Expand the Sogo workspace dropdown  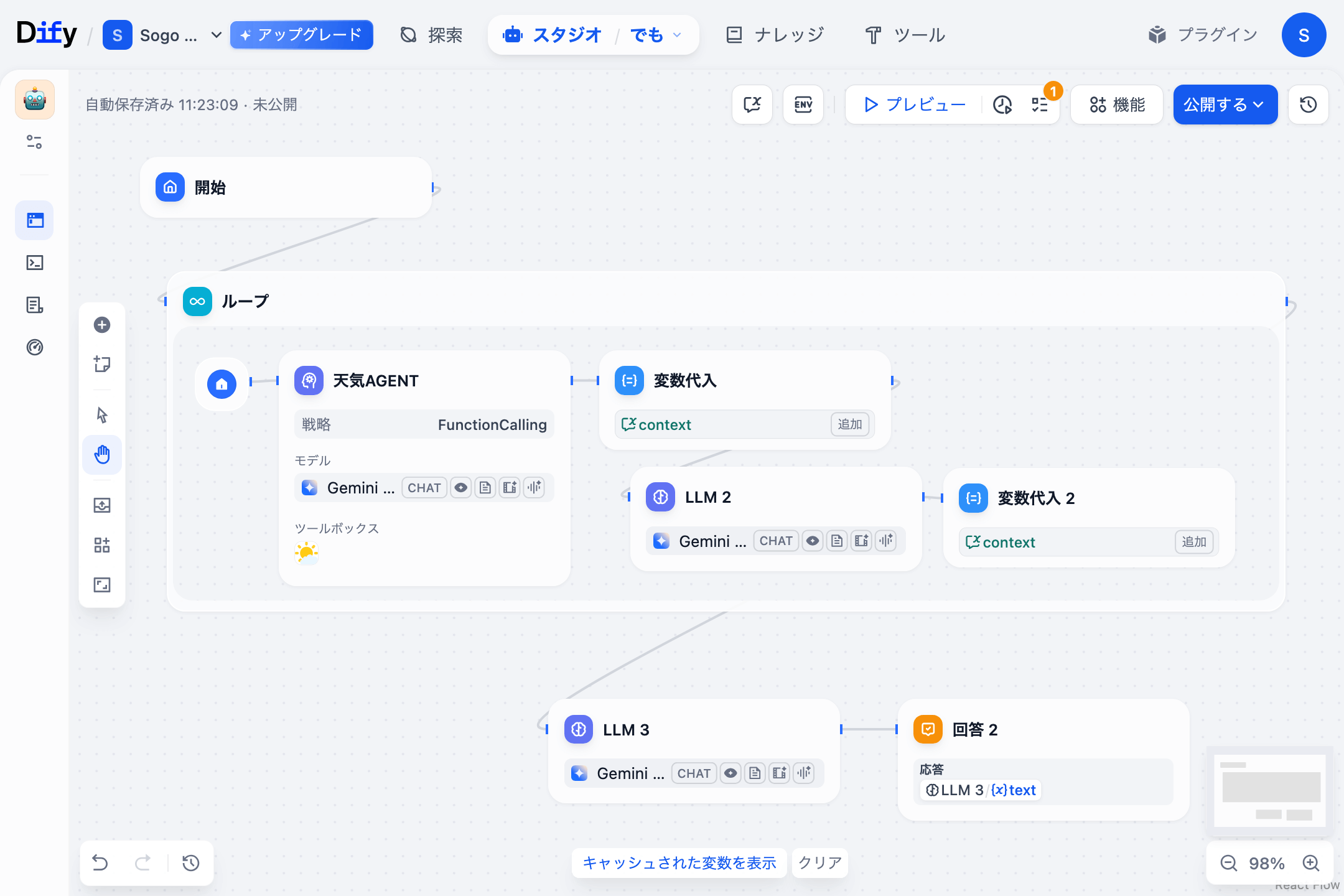216,35
